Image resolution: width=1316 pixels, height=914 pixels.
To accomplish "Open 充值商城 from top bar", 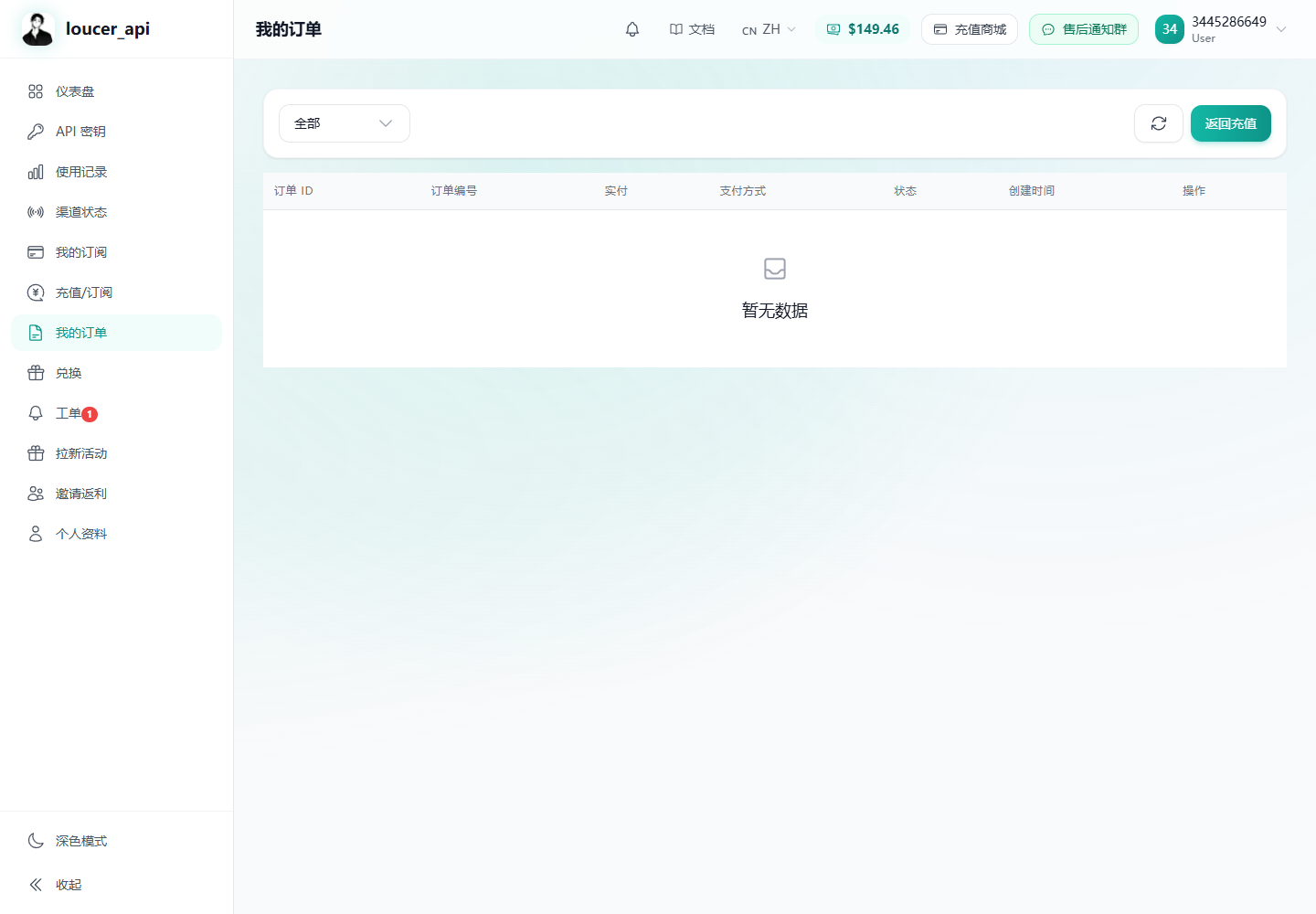I will click(970, 29).
